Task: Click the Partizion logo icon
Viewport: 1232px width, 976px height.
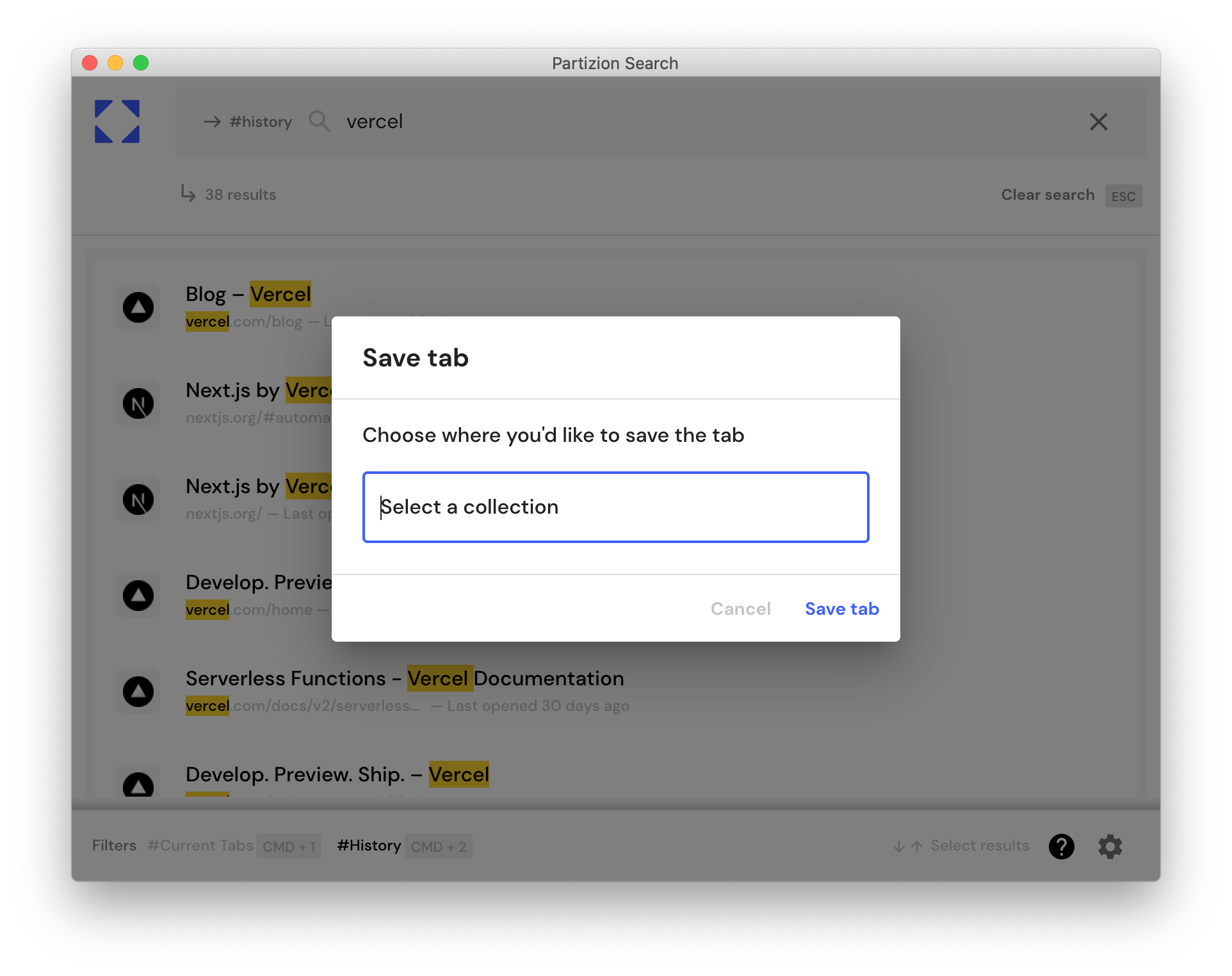Action: (x=117, y=122)
